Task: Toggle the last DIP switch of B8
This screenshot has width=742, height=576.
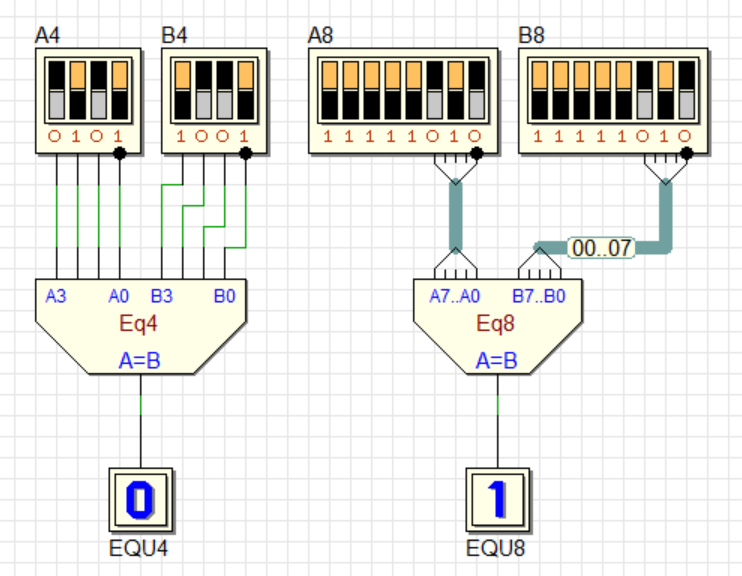Action: click(687, 90)
